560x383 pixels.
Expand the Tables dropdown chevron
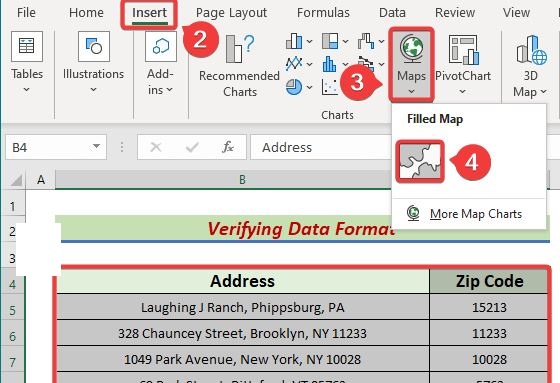click(27, 89)
